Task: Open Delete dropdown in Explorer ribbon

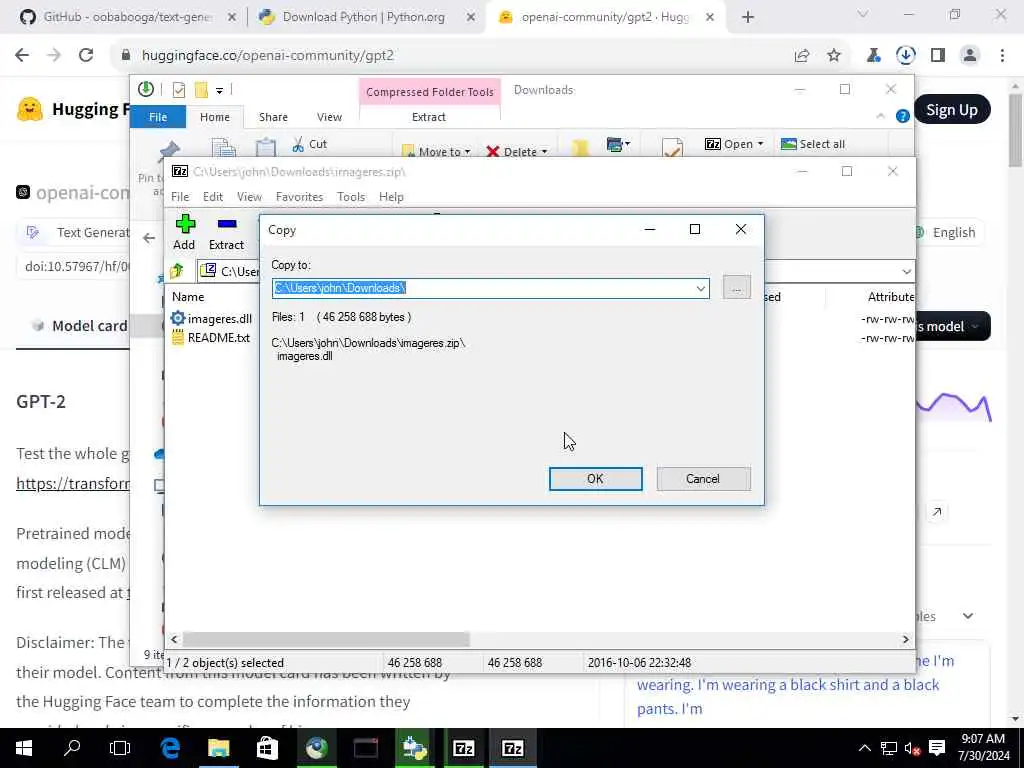Action: (516, 152)
